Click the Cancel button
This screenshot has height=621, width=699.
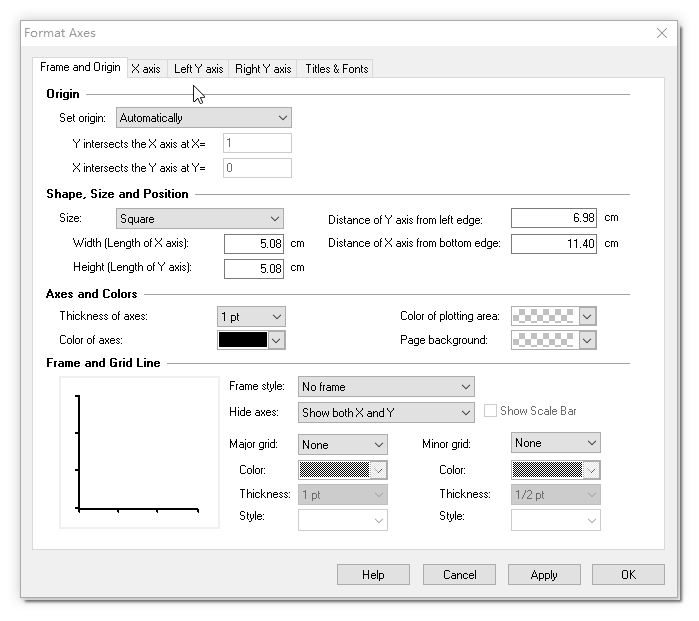pyautogui.click(x=459, y=575)
